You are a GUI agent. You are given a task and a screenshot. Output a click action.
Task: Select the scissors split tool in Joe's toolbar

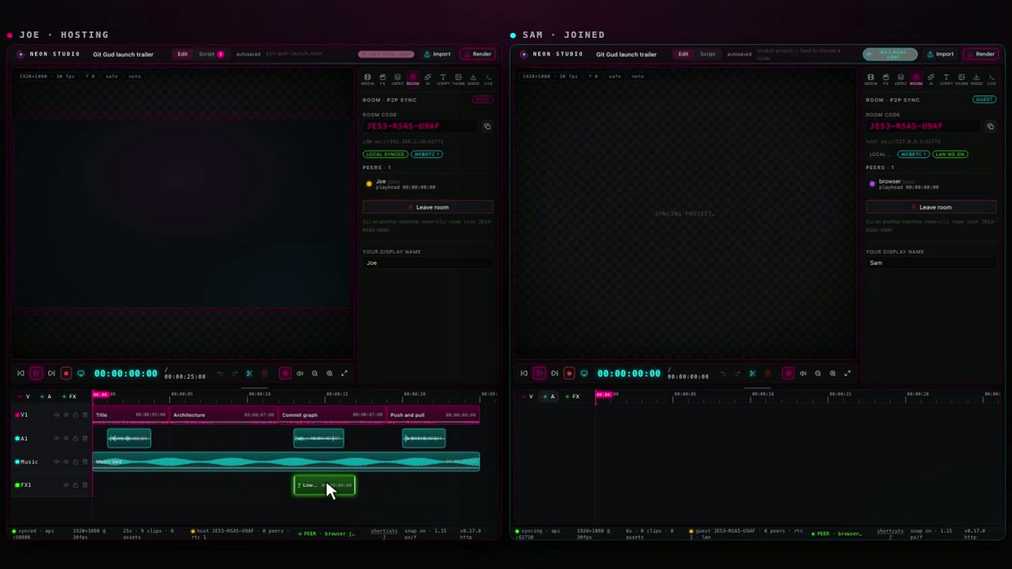(249, 373)
